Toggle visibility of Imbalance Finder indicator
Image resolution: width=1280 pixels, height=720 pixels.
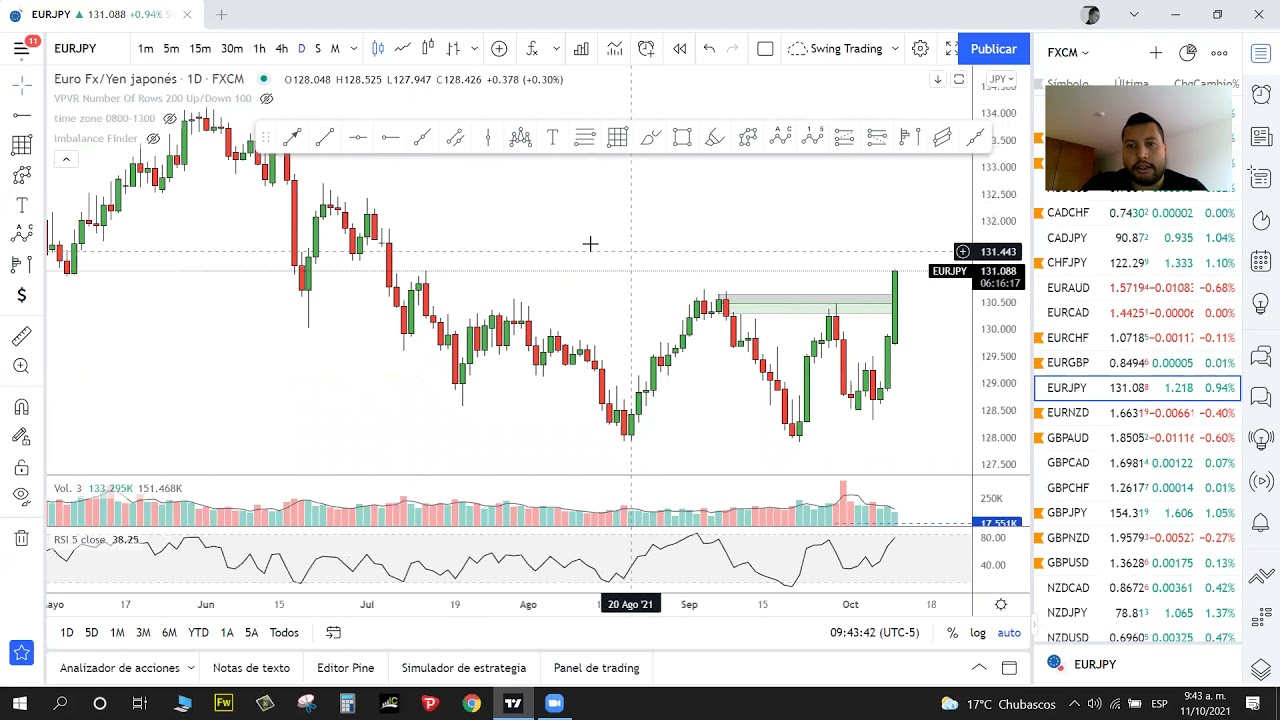pos(152,138)
